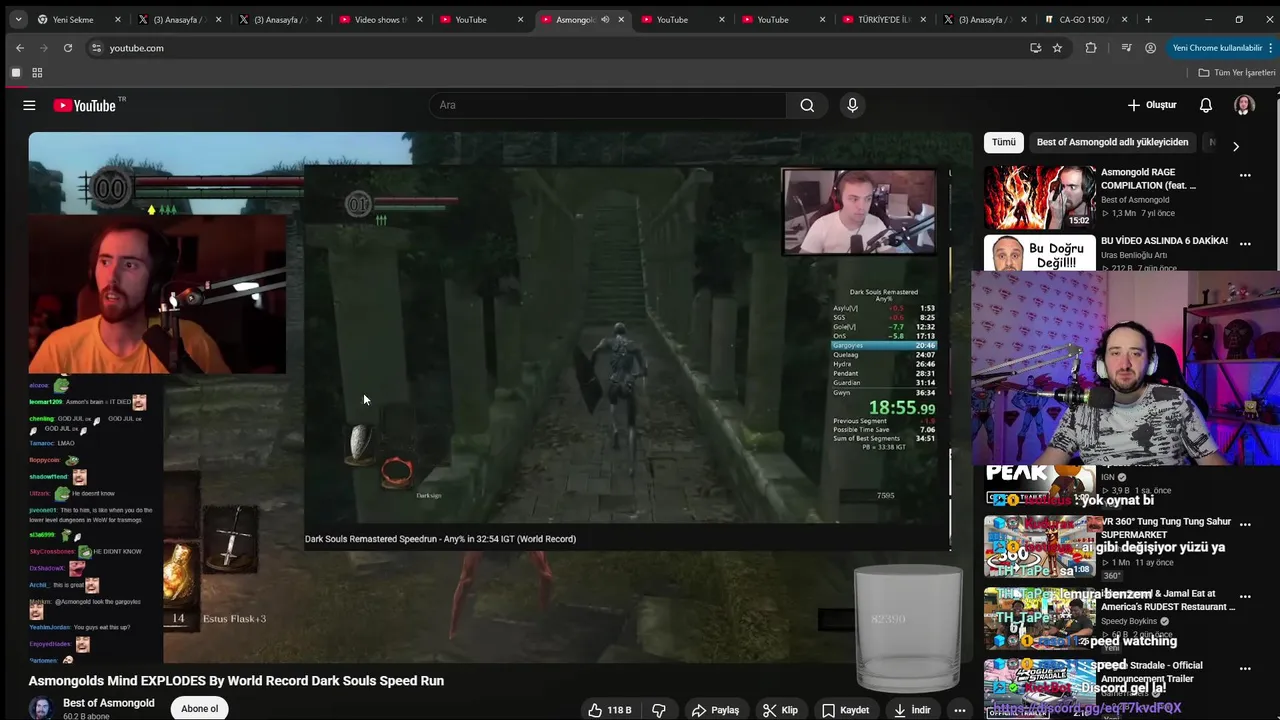Open the YouTube guide hamburger menu

click(29, 105)
